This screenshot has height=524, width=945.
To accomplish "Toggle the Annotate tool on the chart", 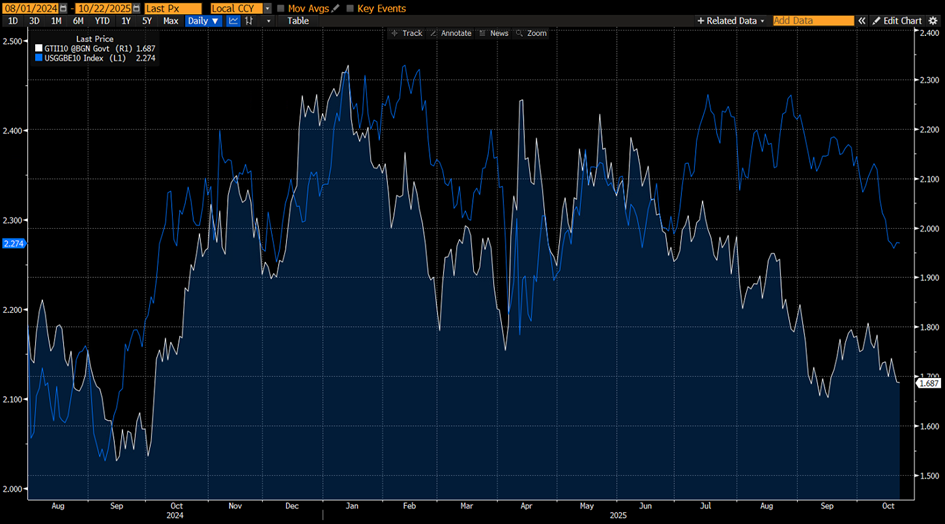I will pos(450,33).
